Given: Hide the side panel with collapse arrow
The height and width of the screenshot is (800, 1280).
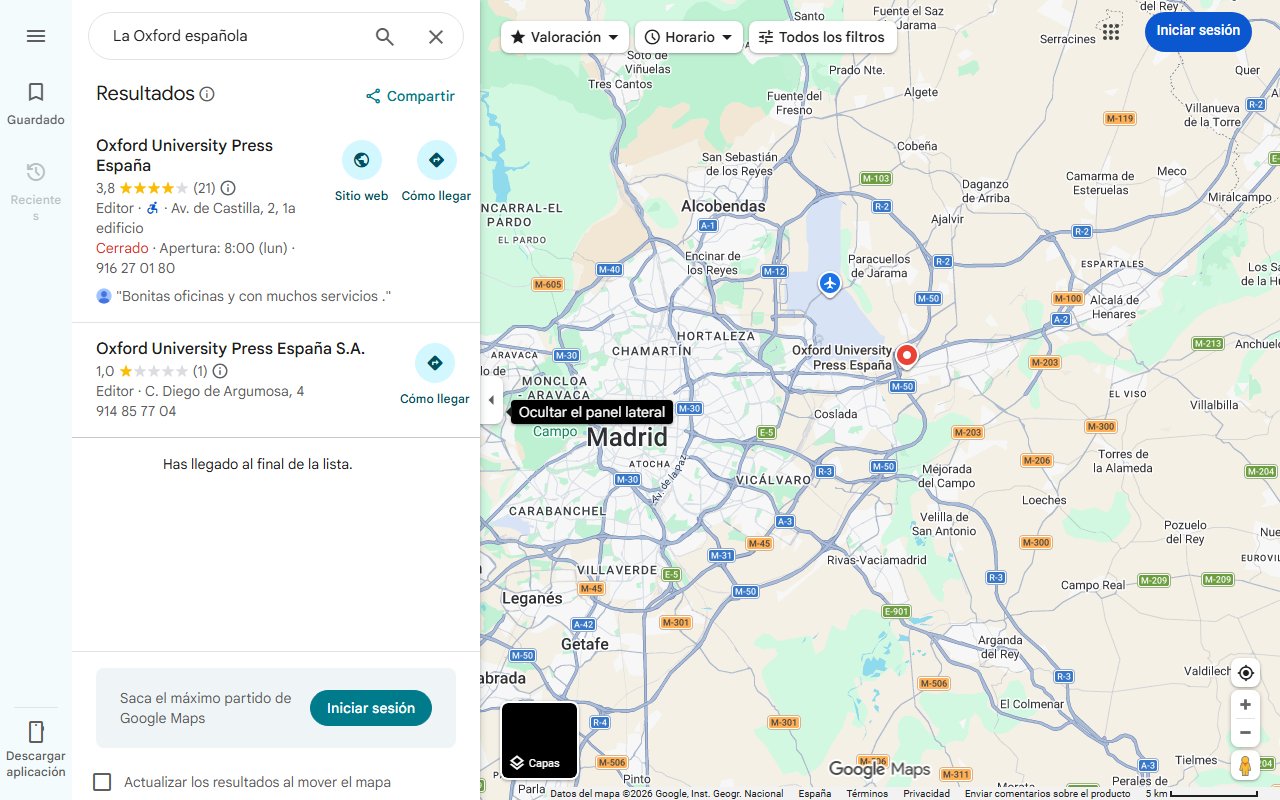Looking at the screenshot, I should pos(491,400).
